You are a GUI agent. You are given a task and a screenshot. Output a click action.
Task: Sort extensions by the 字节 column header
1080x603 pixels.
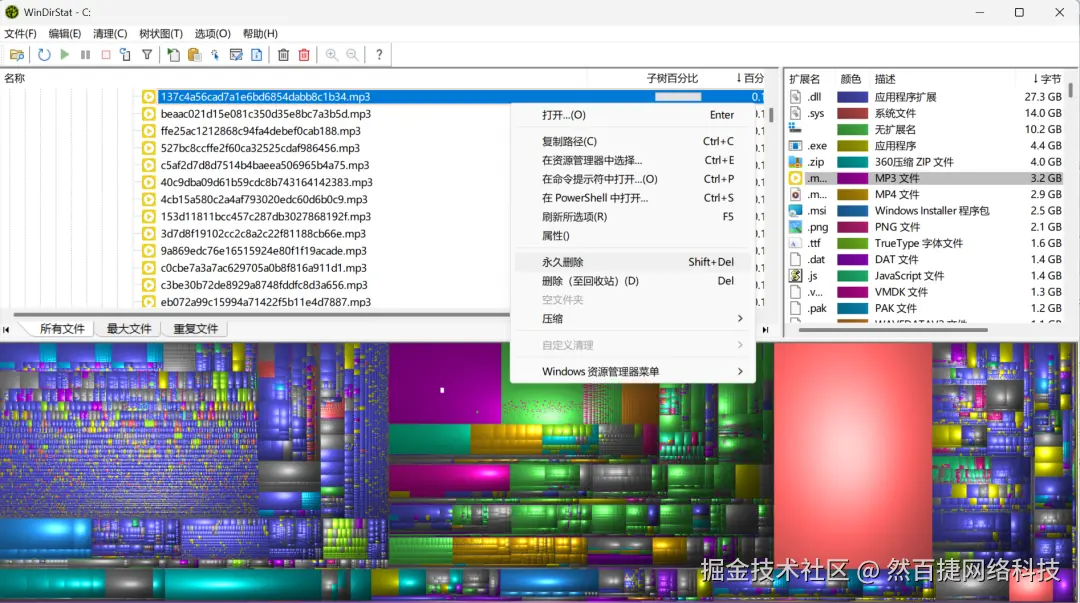[1047, 79]
